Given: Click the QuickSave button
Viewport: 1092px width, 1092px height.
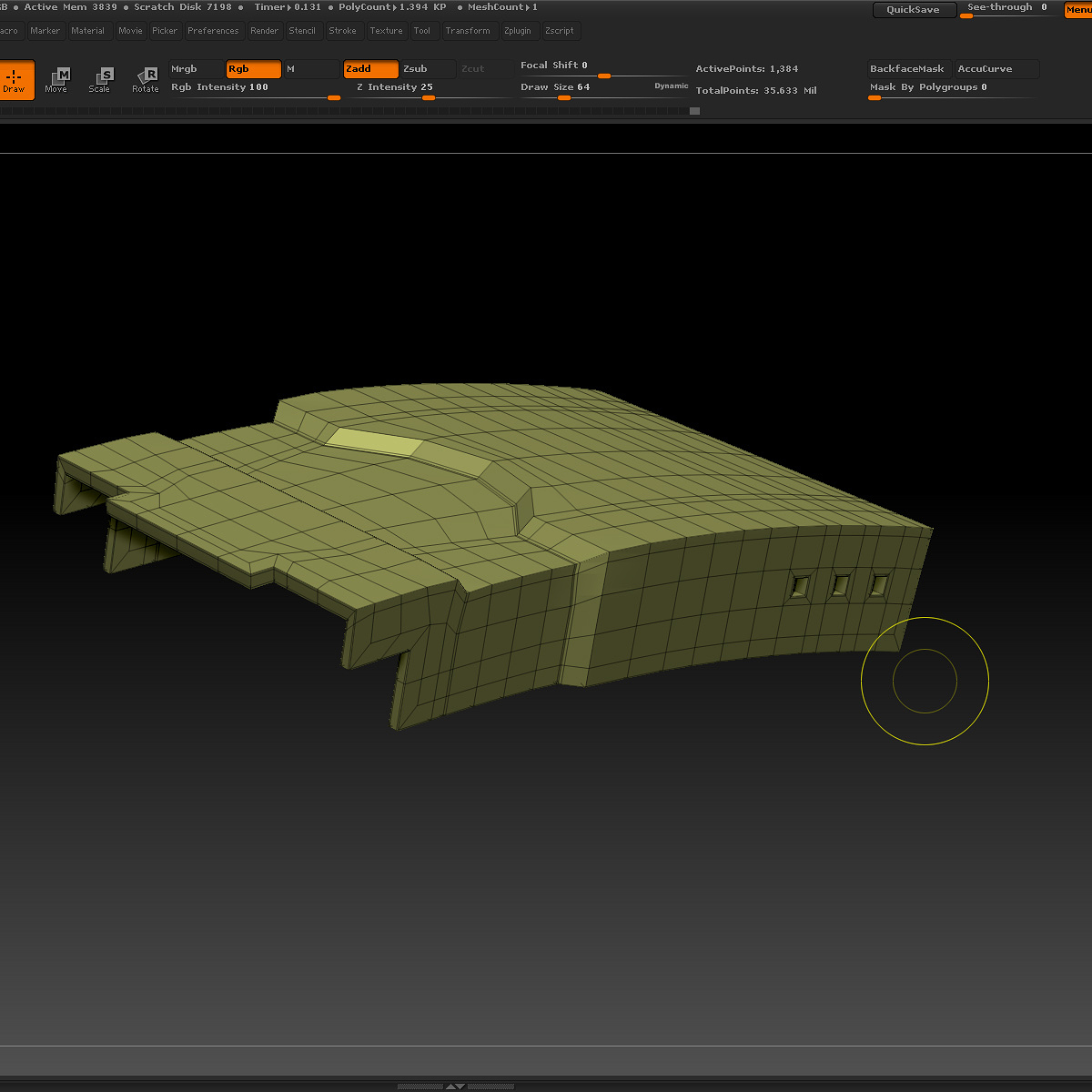Looking at the screenshot, I should 915,10.
